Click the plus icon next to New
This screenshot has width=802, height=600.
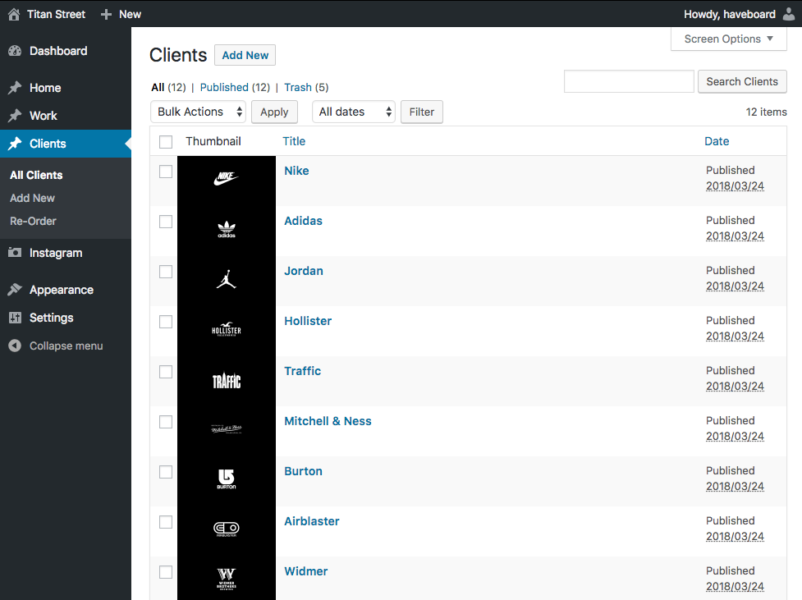(x=106, y=14)
